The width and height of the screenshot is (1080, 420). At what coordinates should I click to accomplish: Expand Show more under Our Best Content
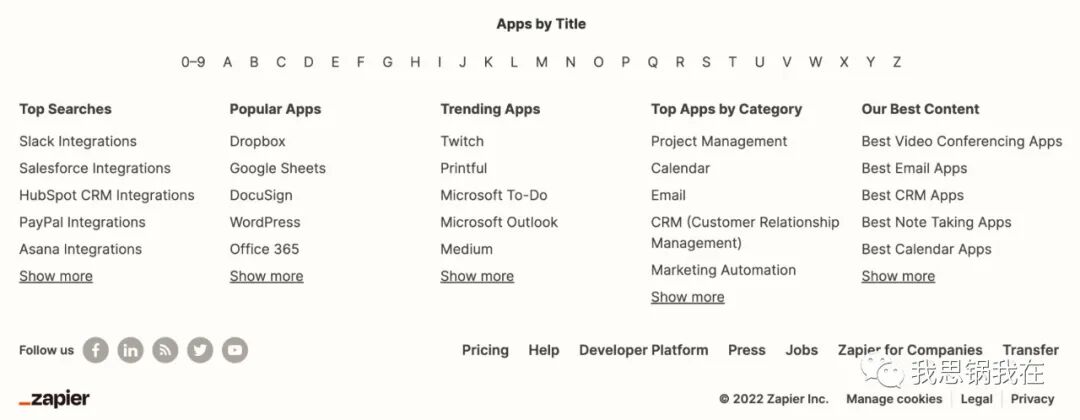click(x=898, y=276)
